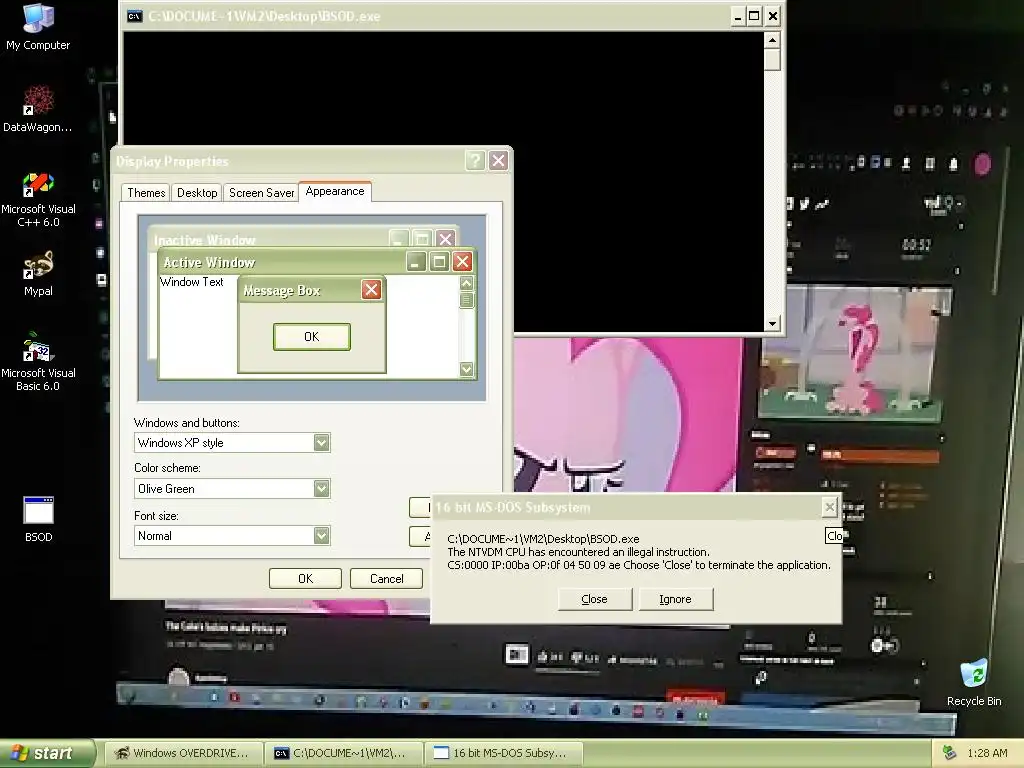Click the Active Window preview maximize icon
The height and width of the screenshot is (768, 1024).
coord(439,262)
